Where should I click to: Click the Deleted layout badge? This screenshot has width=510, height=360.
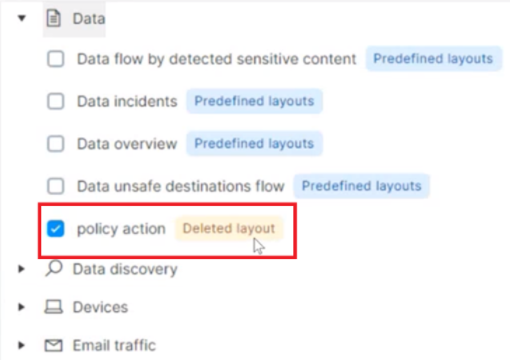(229, 229)
